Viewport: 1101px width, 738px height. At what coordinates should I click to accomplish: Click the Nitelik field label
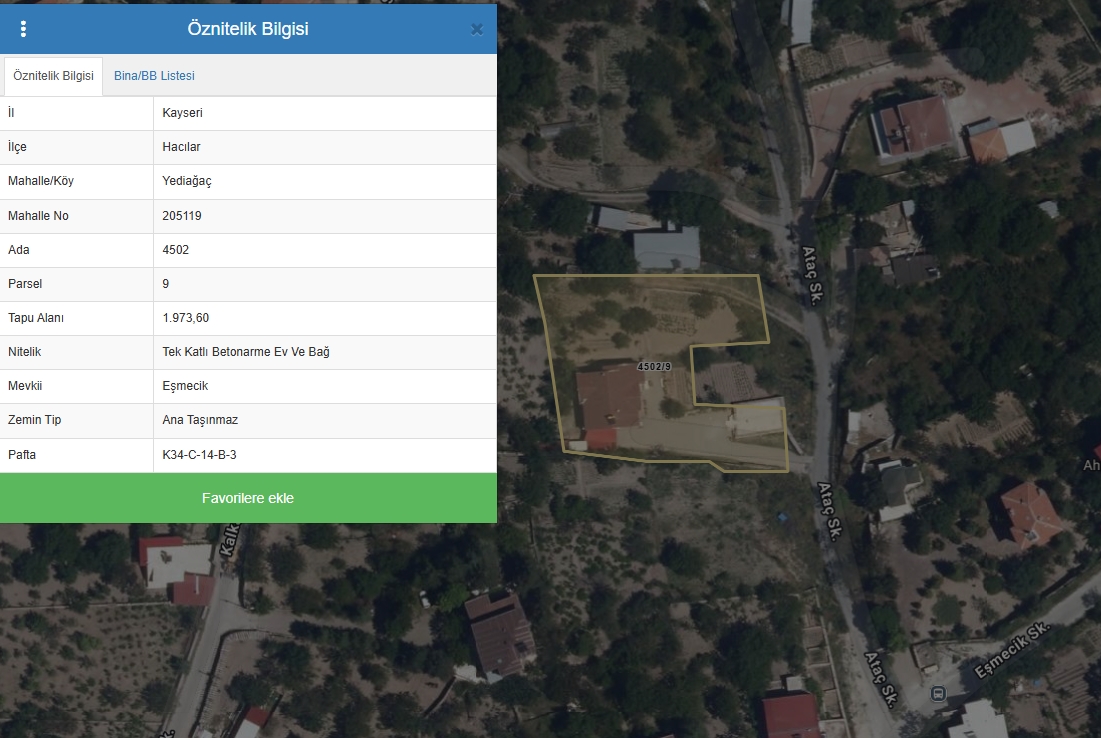[x=25, y=352]
